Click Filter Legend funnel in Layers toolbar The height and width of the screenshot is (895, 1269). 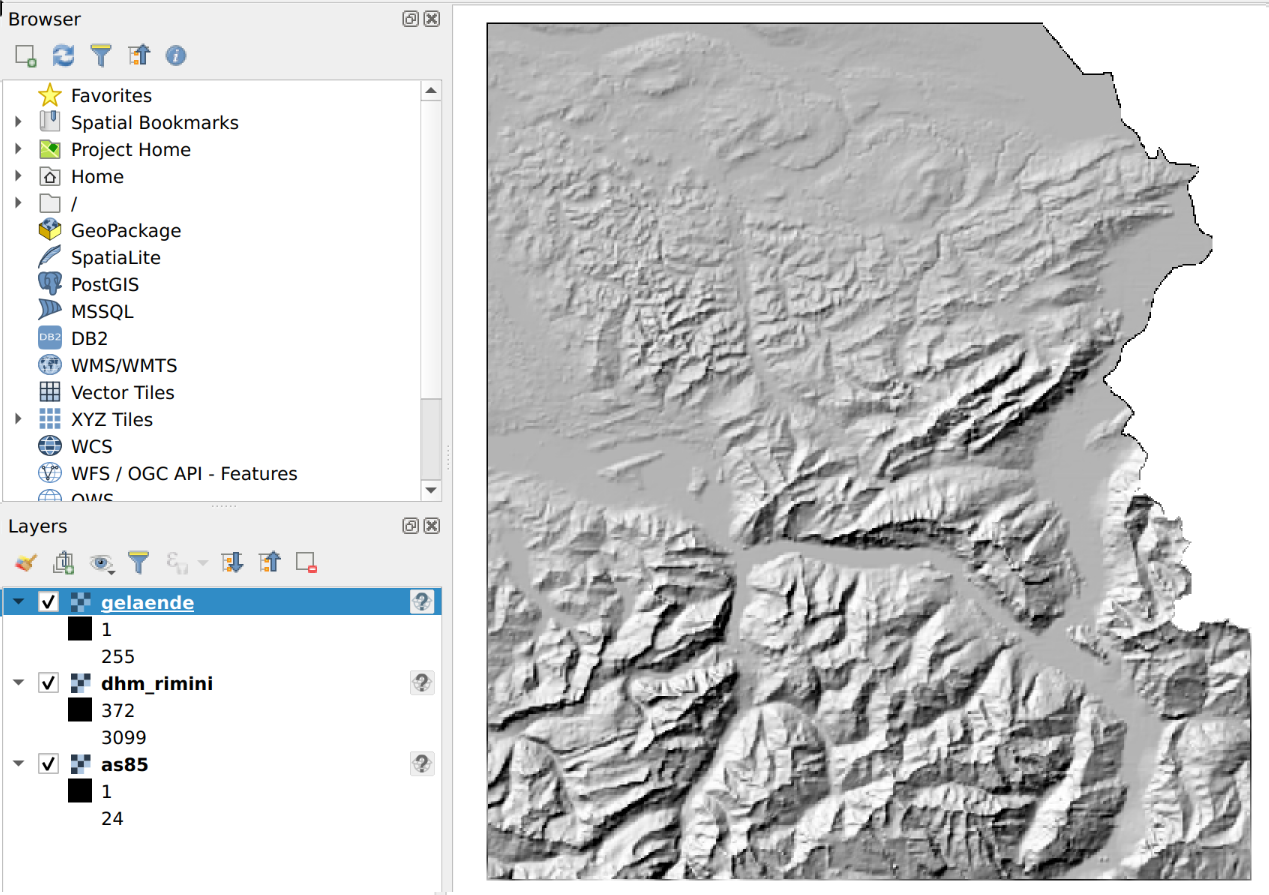tap(139, 563)
